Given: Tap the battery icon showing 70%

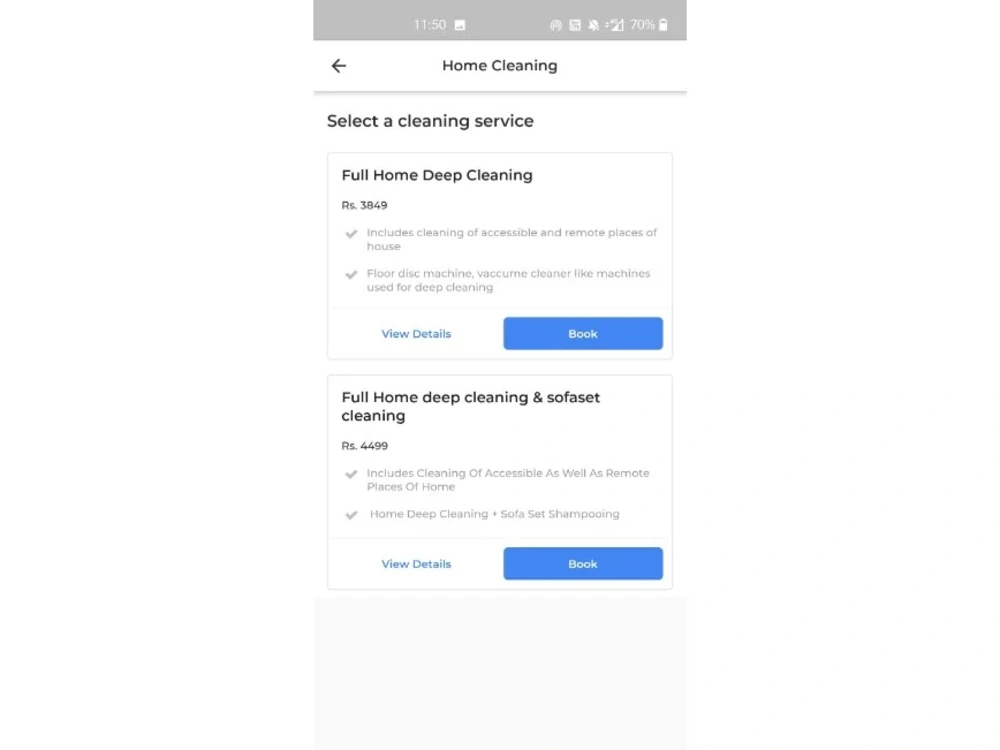Looking at the screenshot, I should [661, 25].
